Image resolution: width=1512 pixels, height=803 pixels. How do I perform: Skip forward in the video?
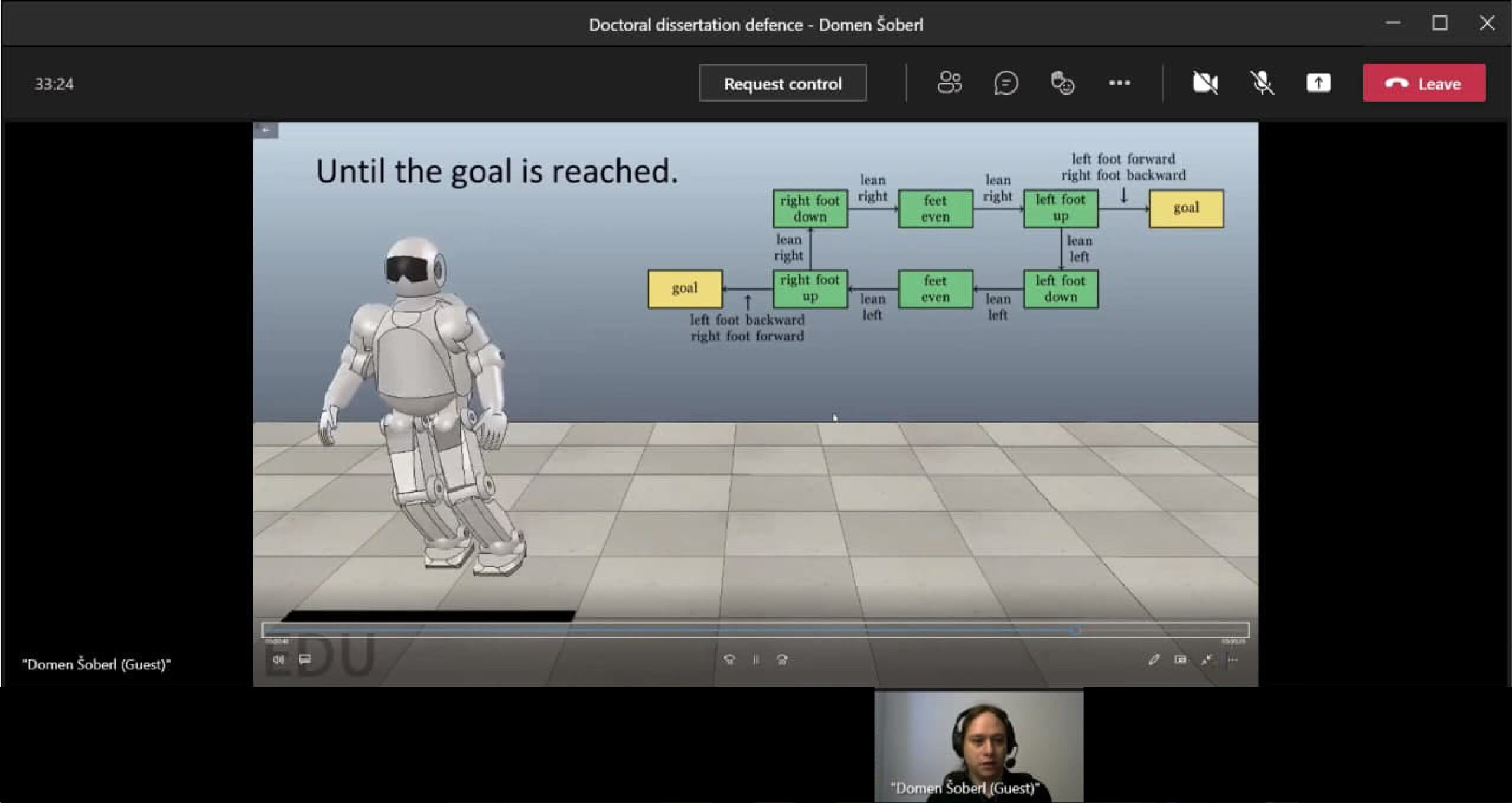point(782,659)
